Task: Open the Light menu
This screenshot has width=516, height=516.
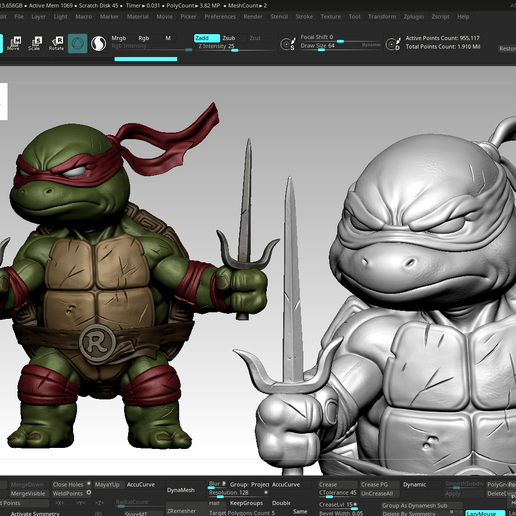Action: coord(61,16)
